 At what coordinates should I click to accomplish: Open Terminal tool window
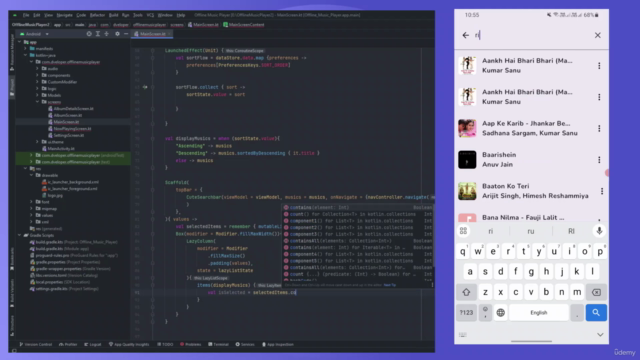[218, 344]
